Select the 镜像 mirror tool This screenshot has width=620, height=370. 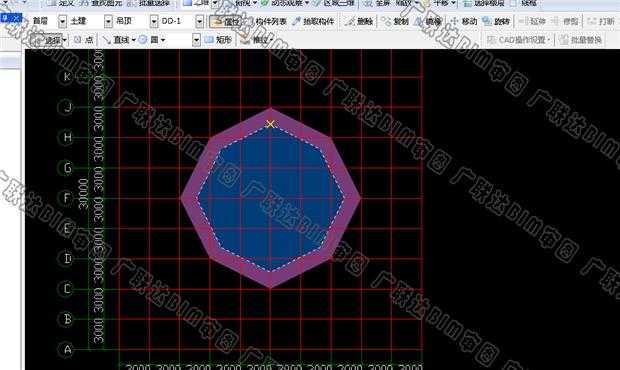[x=428, y=21]
